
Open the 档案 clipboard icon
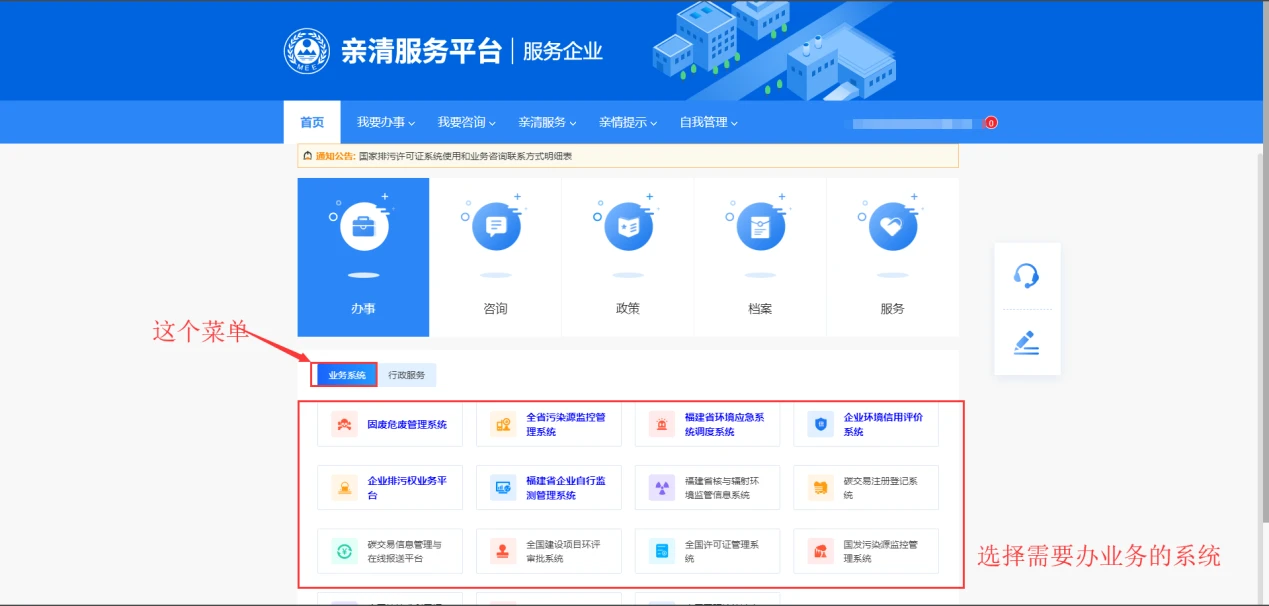(x=760, y=229)
